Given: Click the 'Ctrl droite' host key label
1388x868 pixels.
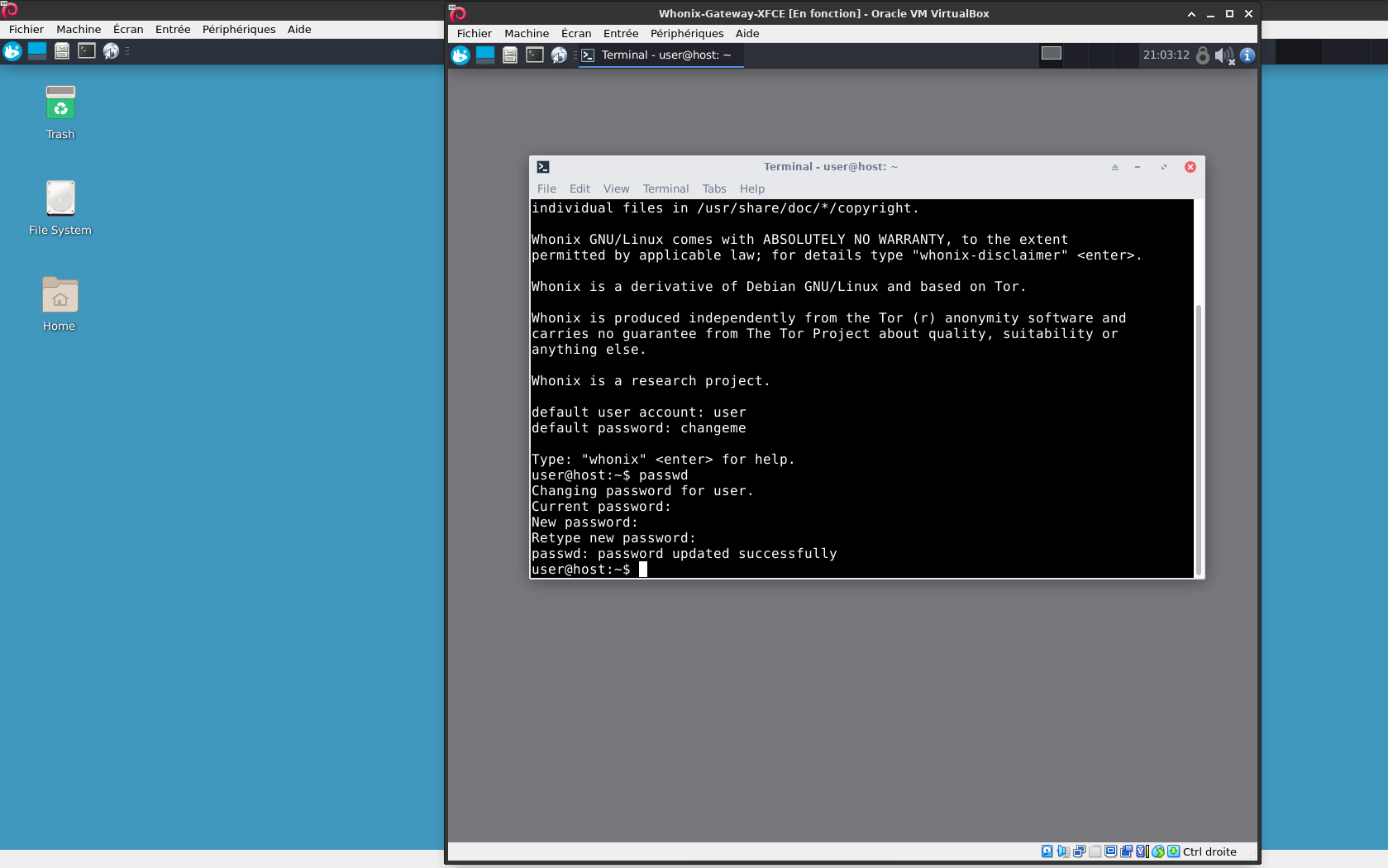Looking at the screenshot, I should click(x=1209, y=851).
